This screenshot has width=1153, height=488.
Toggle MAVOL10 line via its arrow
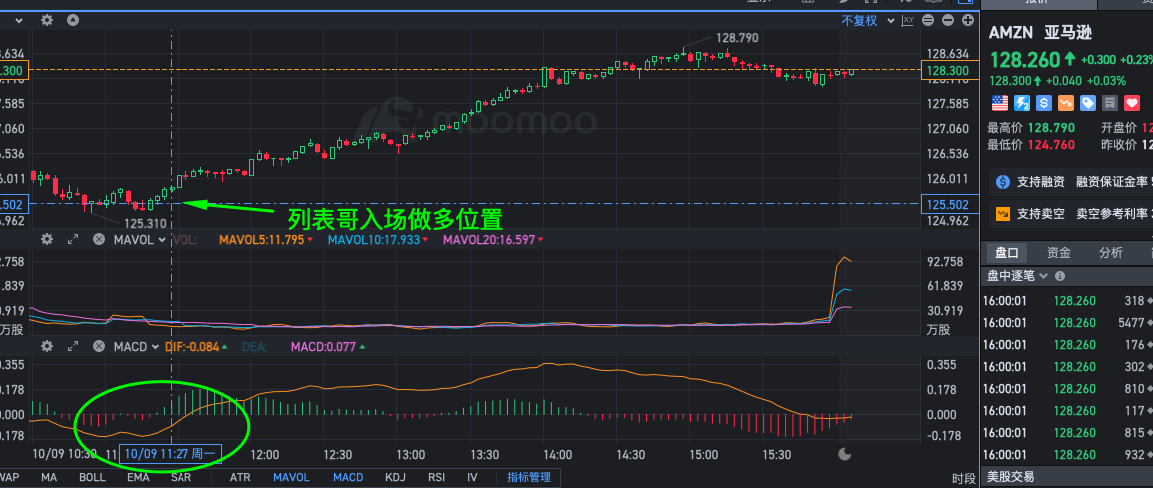click(x=424, y=240)
